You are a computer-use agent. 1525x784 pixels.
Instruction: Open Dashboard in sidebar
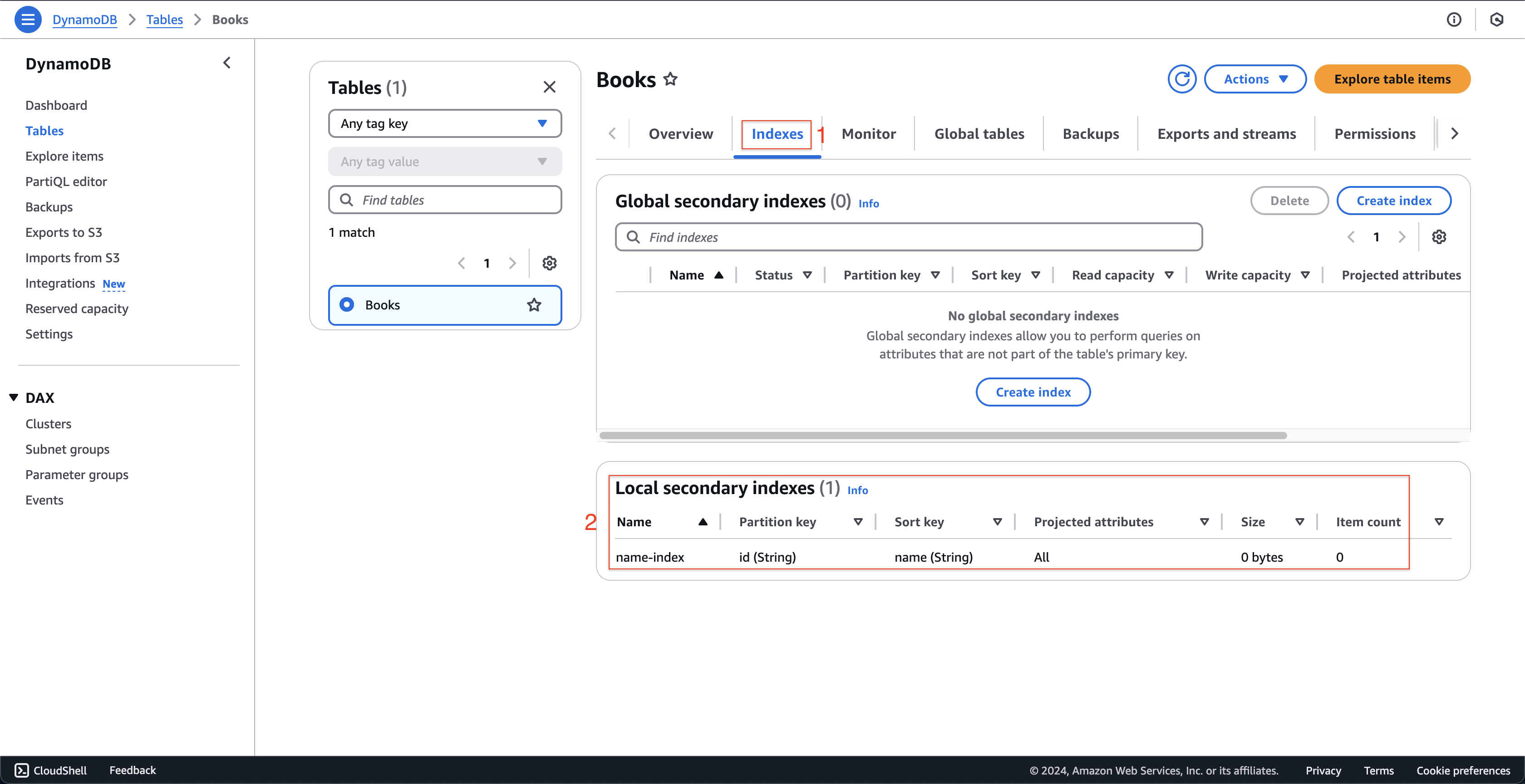56,105
